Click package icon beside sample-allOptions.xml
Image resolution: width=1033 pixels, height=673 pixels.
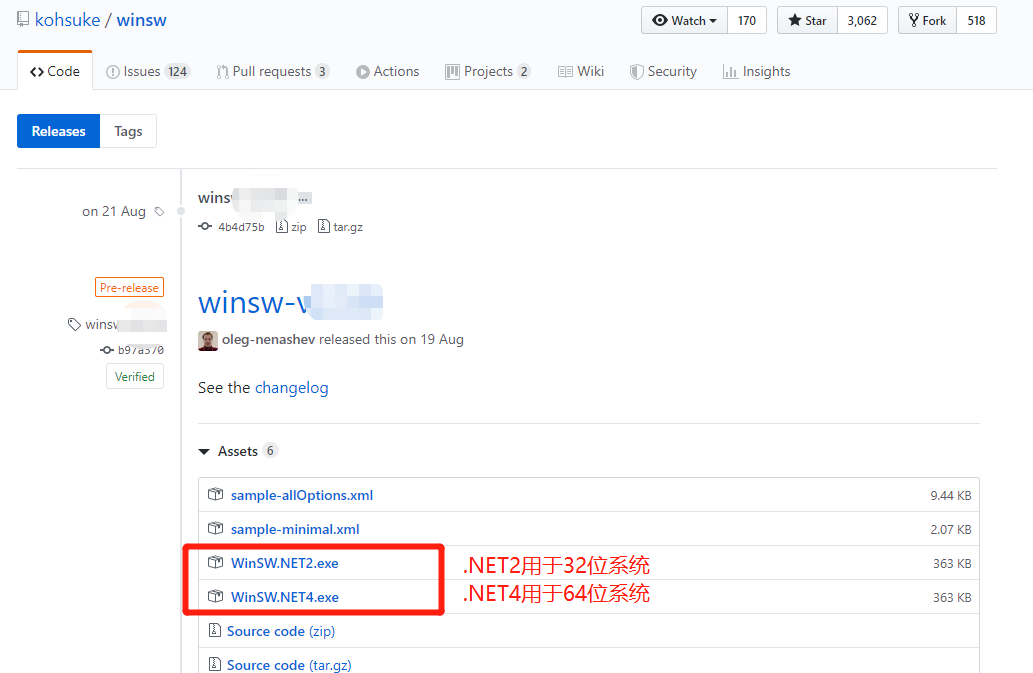pyautogui.click(x=215, y=494)
